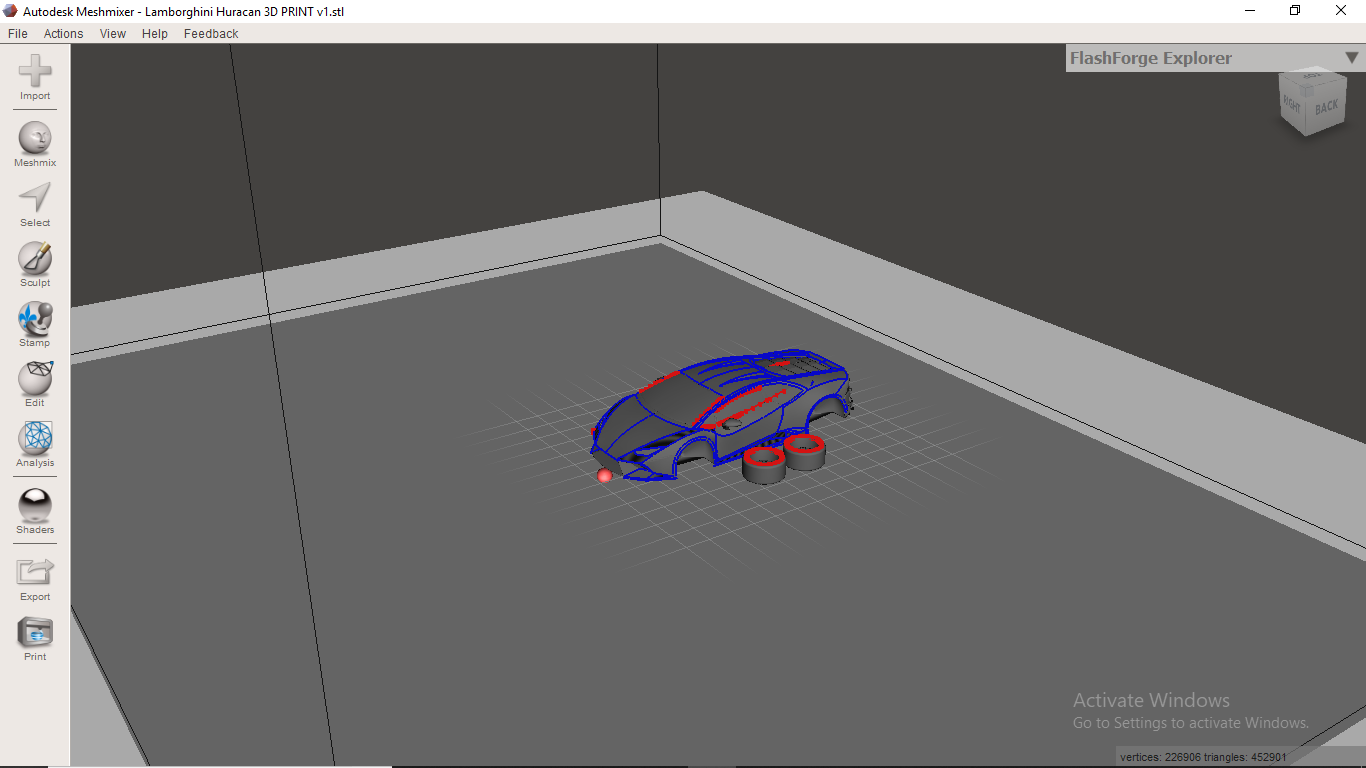Click the Export icon
1366x768 pixels.
tap(35, 572)
